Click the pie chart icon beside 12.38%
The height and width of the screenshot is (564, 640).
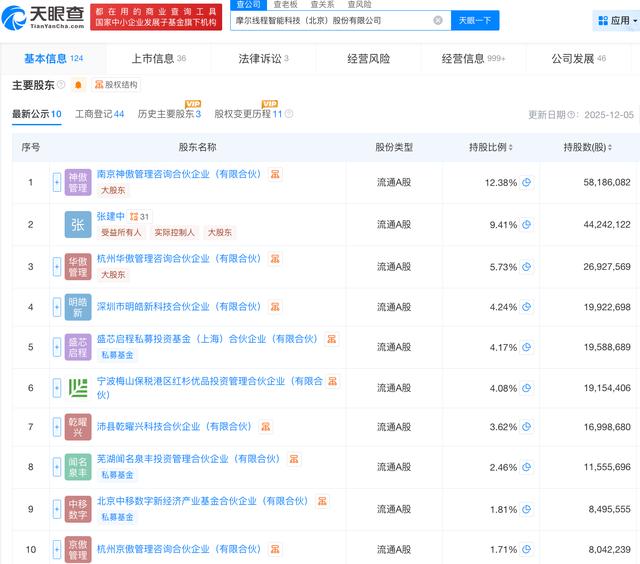click(x=526, y=183)
